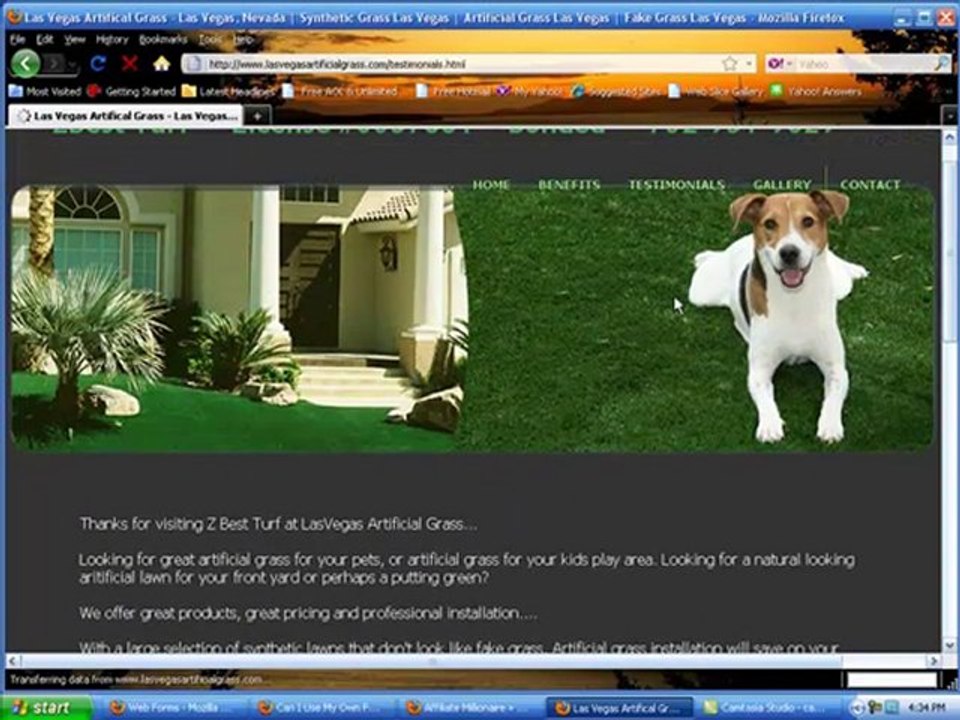
Task: Go to the Home page icon
Action: click(162, 63)
